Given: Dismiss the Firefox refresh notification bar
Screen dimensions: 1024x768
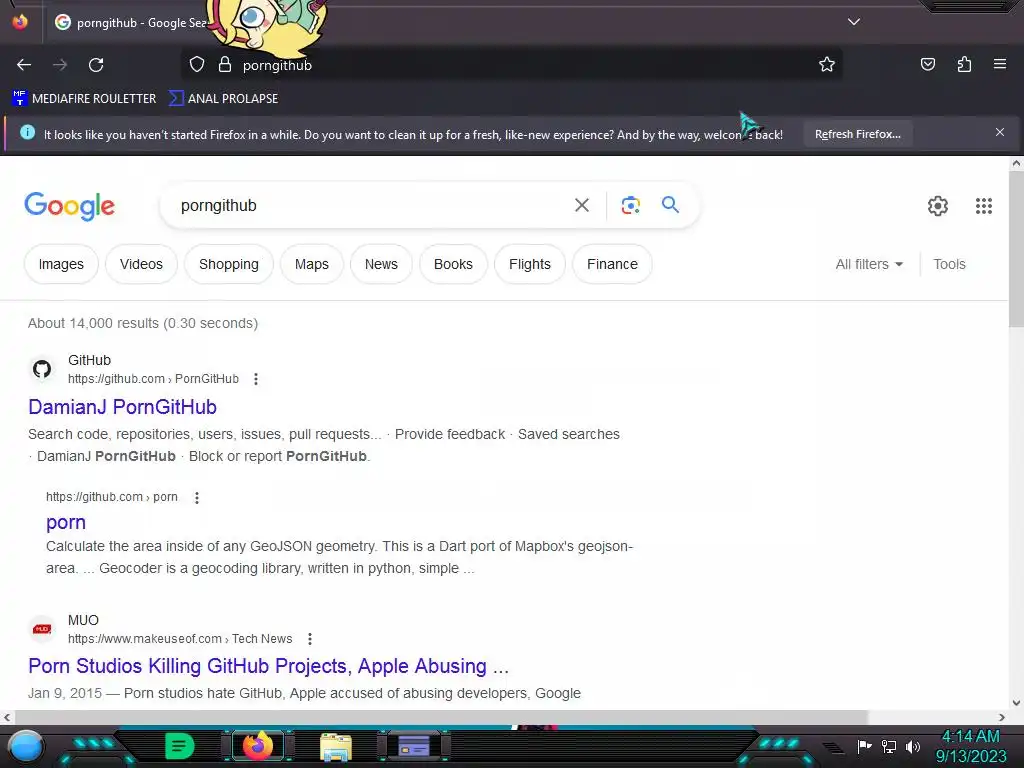Looking at the screenshot, I should (1000, 133).
